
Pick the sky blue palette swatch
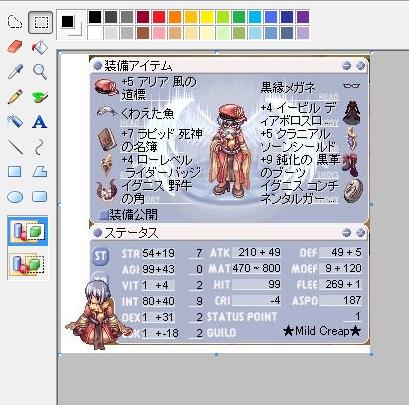click(x=255, y=17)
